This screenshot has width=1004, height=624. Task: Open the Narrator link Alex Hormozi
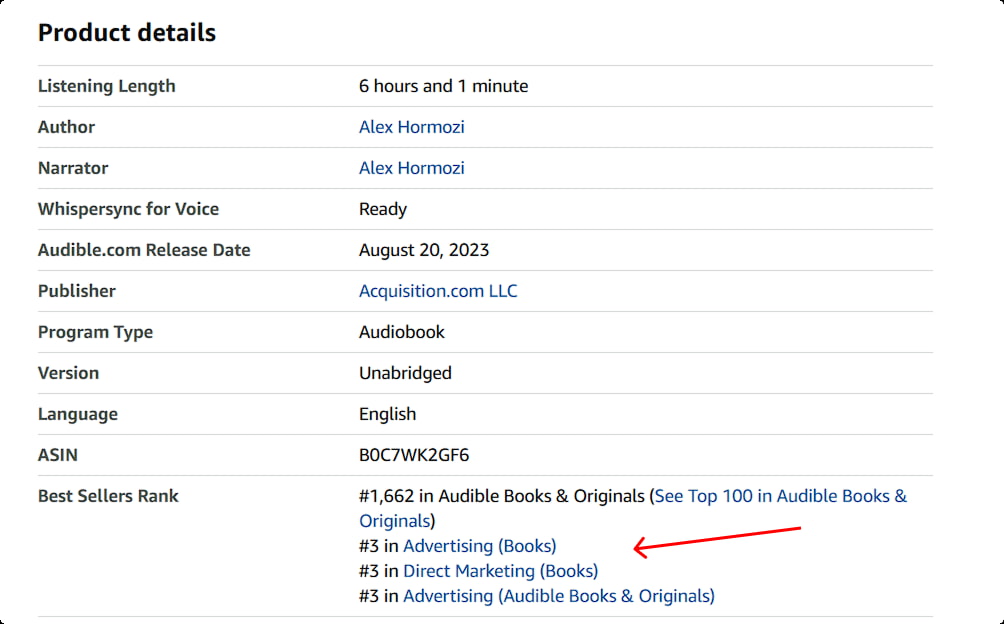pos(411,168)
